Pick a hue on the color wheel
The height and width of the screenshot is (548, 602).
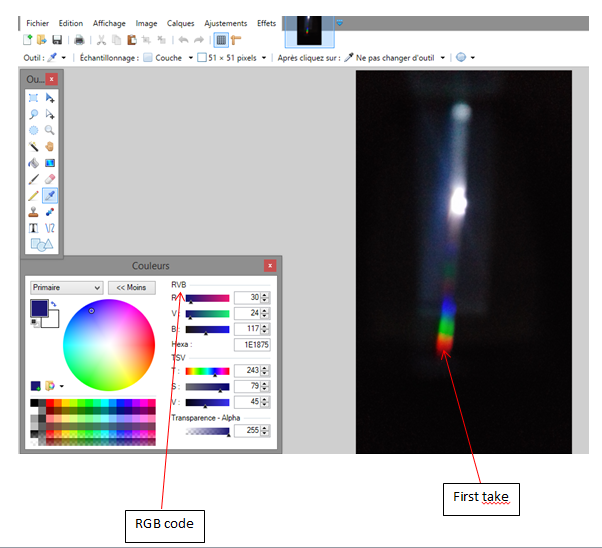(x=109, y=345)
